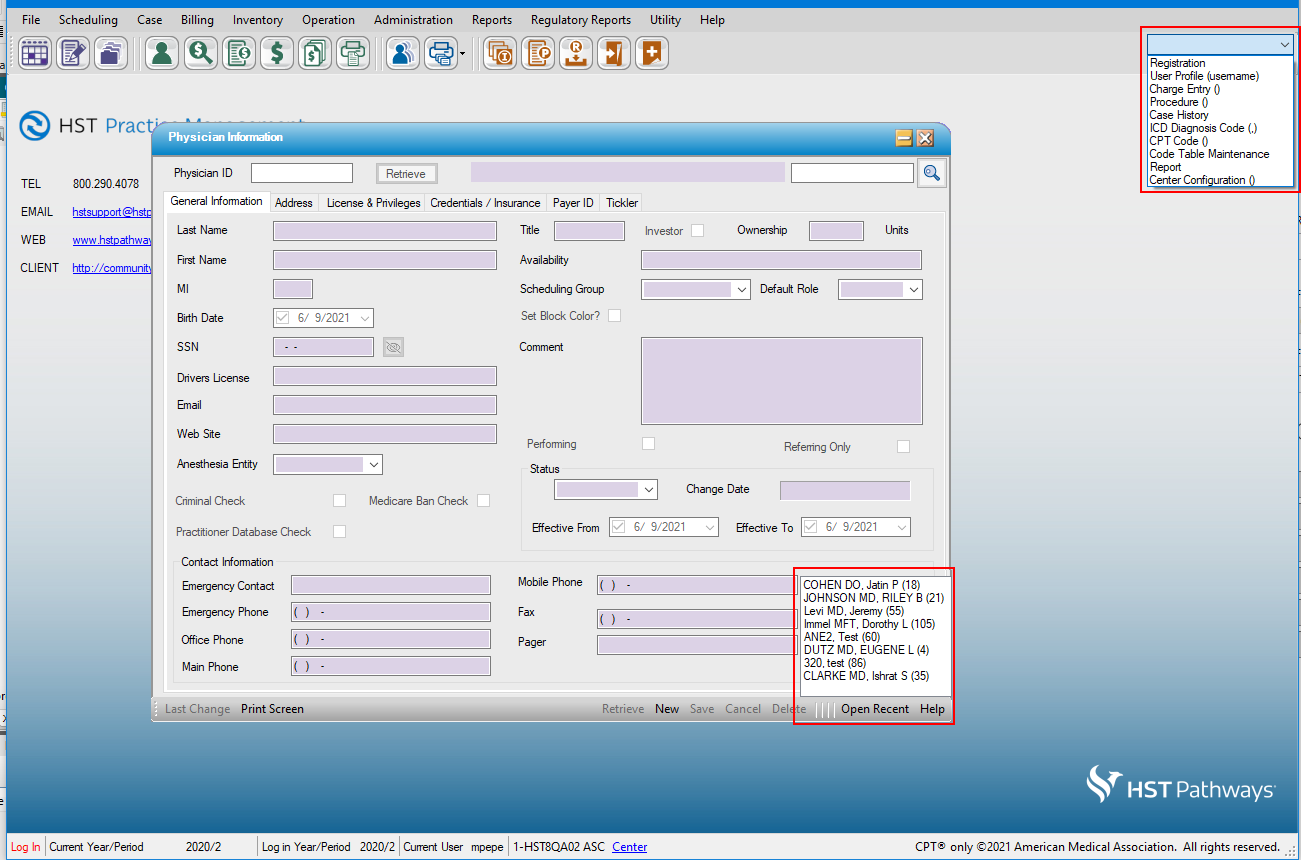Click the orange bookmark plus icon
This screenshot has width=1301, height=860.
point(652,53)
